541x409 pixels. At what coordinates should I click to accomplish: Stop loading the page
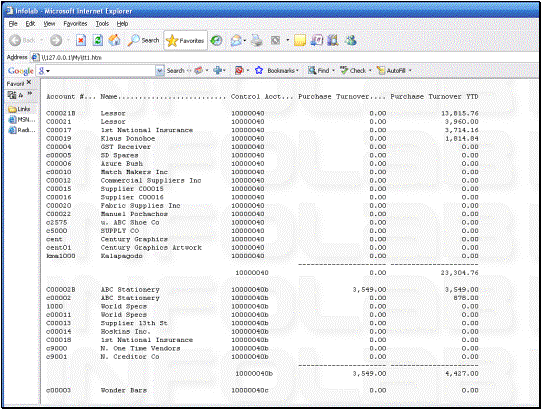(x=81, y=40)
